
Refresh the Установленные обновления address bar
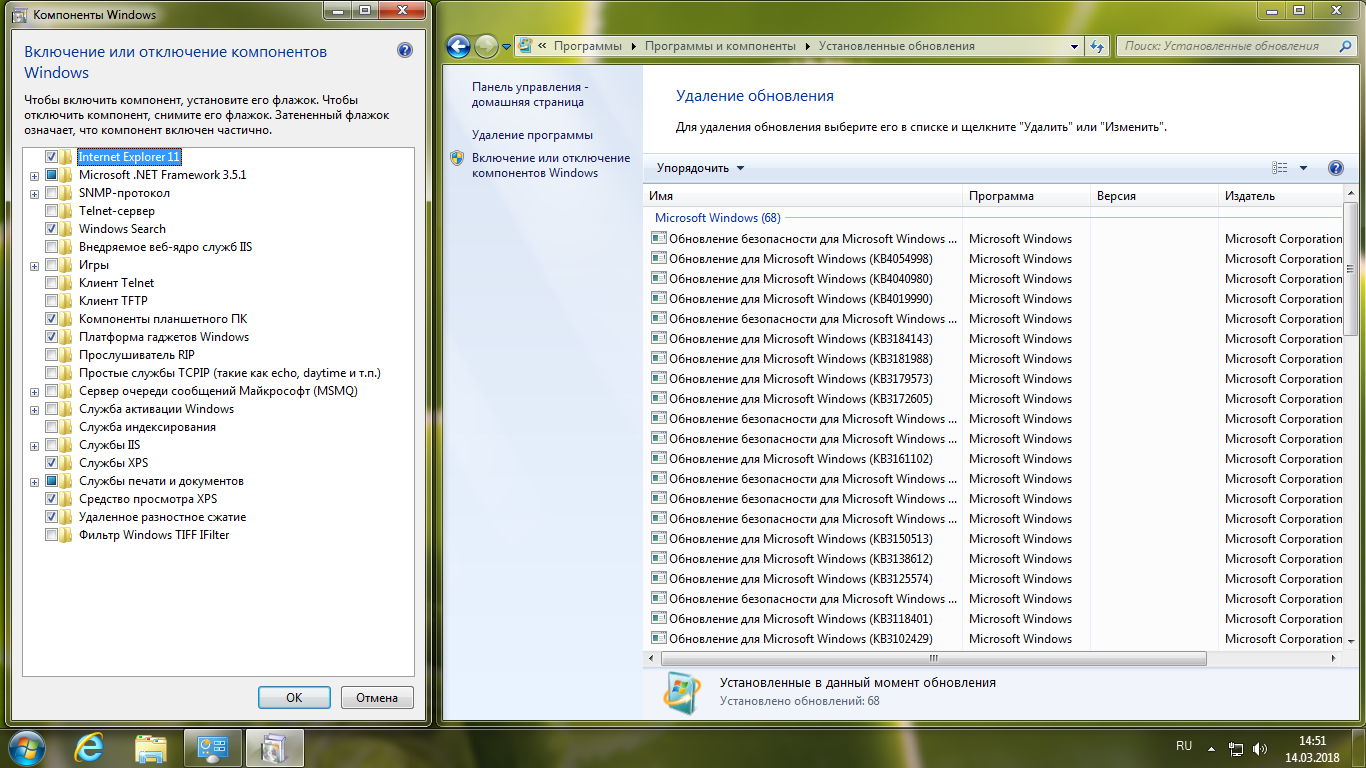tap(1098, 46)
